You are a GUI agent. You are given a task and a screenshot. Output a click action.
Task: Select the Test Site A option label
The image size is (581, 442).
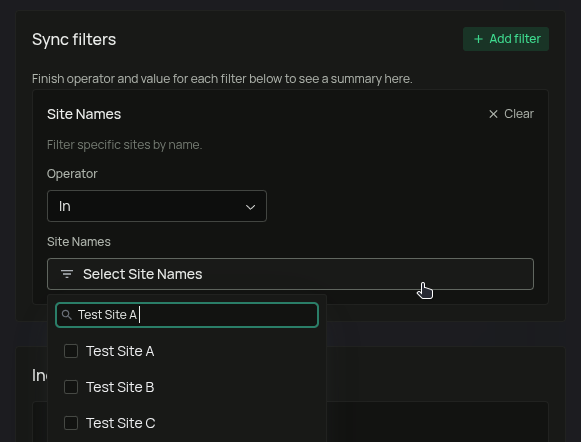point(120,351)
